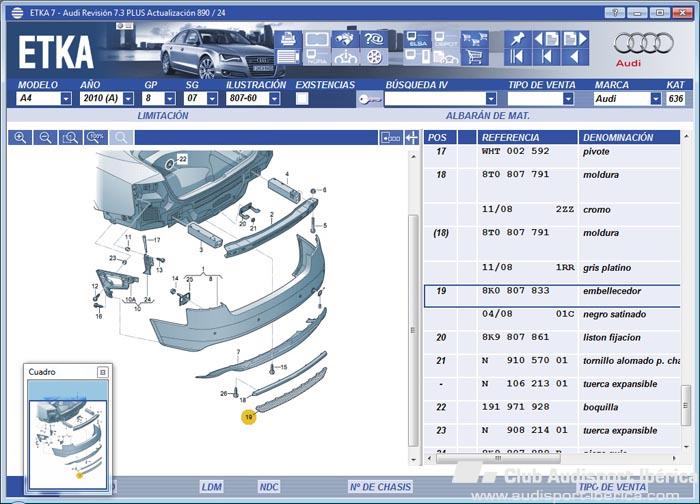Screen dimensions: 700x504
Task: Click the DEPOT icon in the toolbar
Action: coord(446,40)
